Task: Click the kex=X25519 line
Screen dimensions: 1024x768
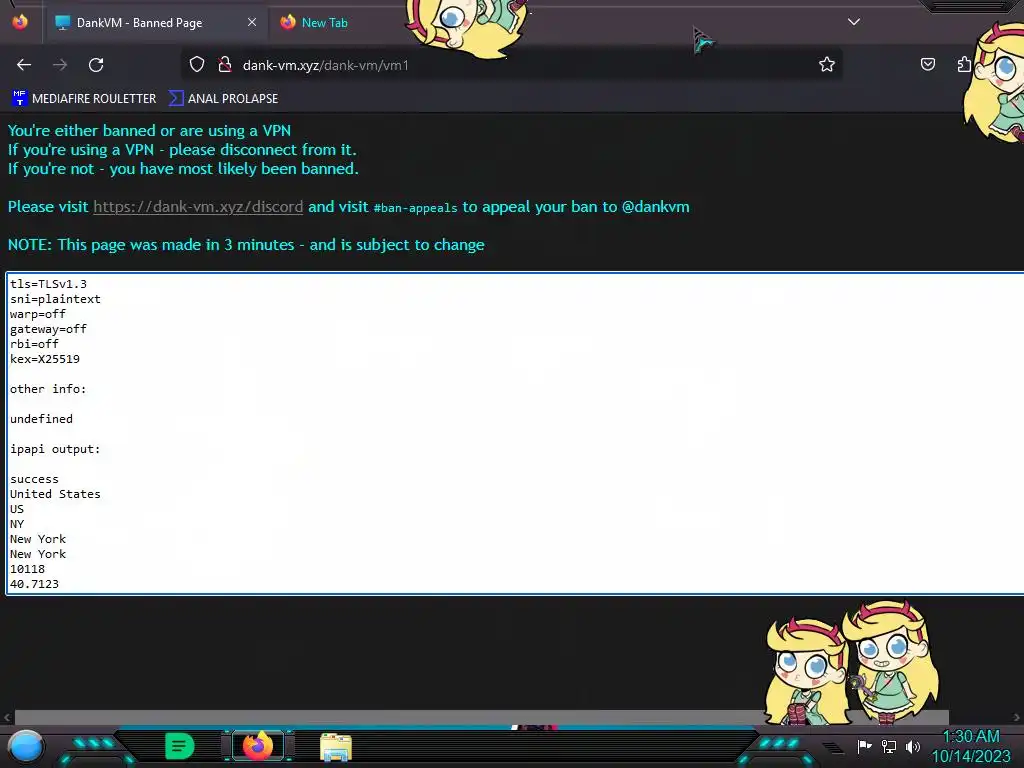Action: (x=45, y=359)
